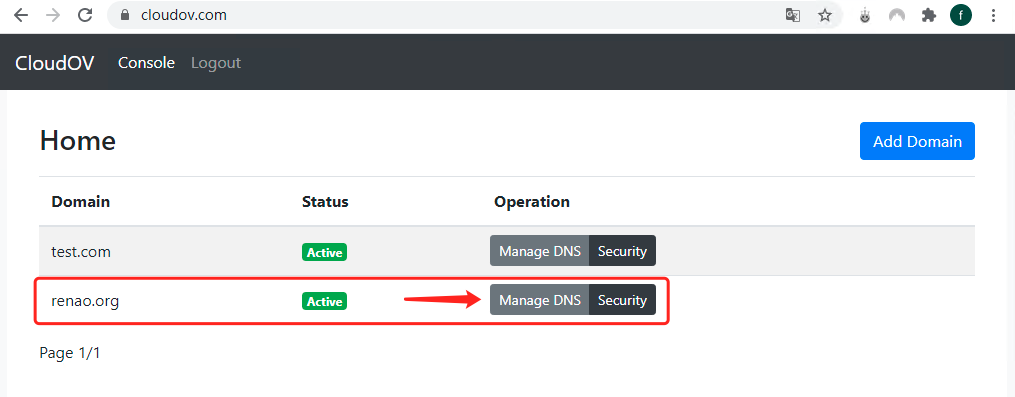Select the renao.org domain cell
The width and height of the screenshot is (1015, 397).
pyautogui.click(x=85, y=301)
